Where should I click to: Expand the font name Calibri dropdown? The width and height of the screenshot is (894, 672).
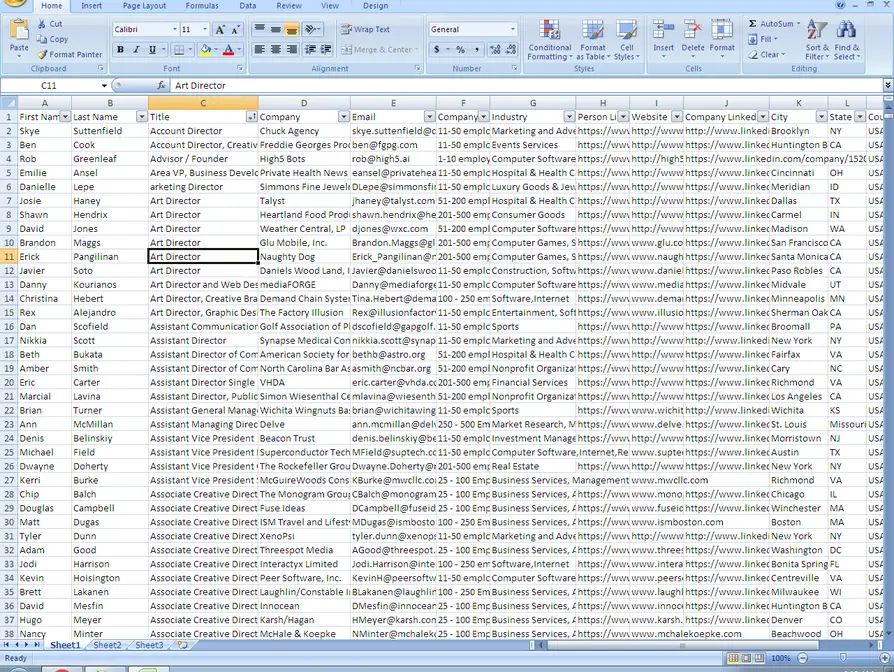173,30
